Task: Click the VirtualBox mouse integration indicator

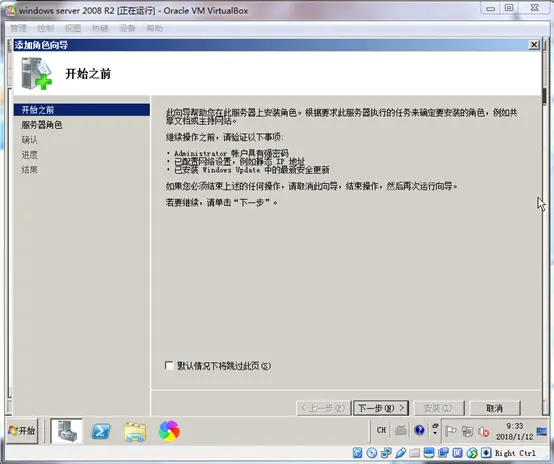Action: (x=472, y=453)
